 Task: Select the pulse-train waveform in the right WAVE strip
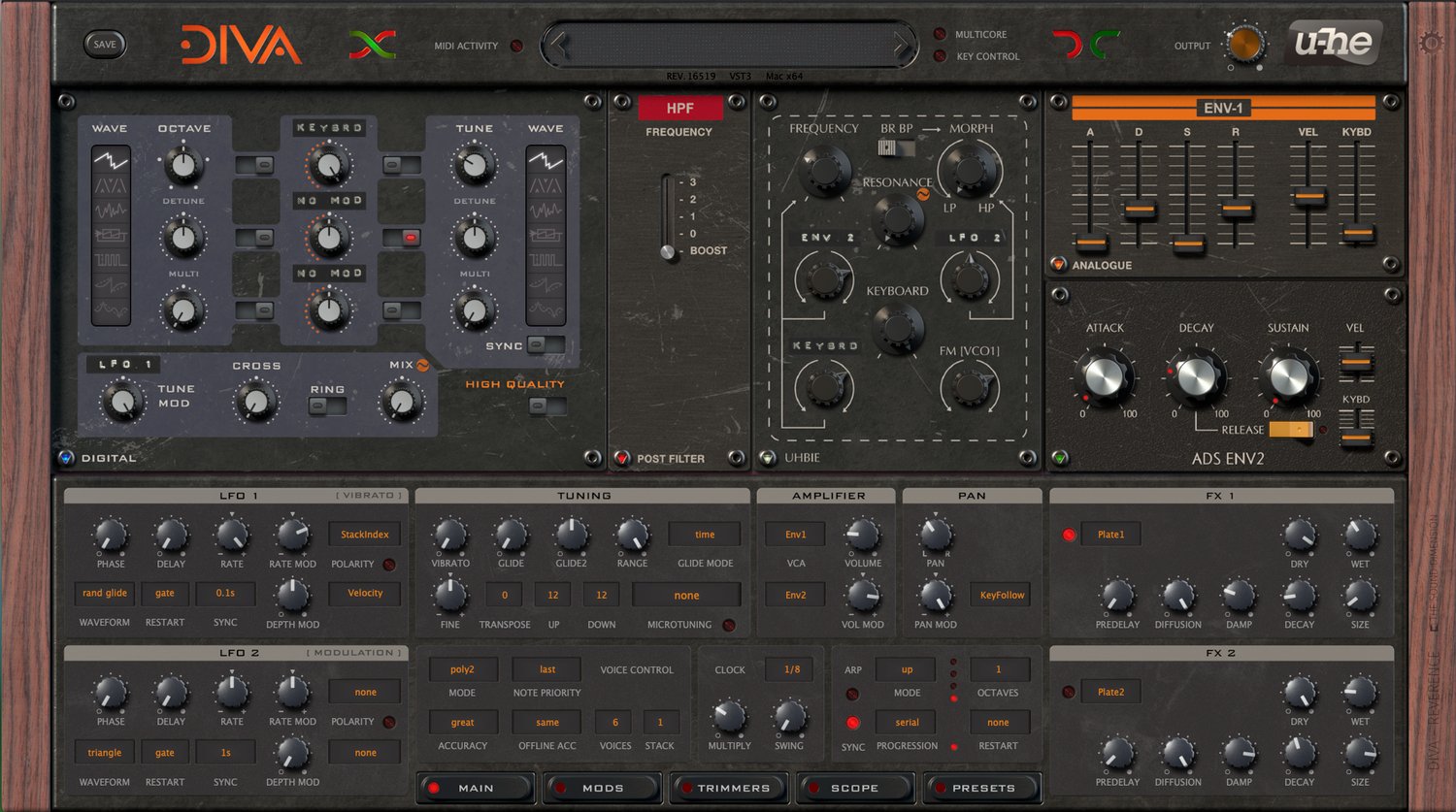(x=545, y=260)
